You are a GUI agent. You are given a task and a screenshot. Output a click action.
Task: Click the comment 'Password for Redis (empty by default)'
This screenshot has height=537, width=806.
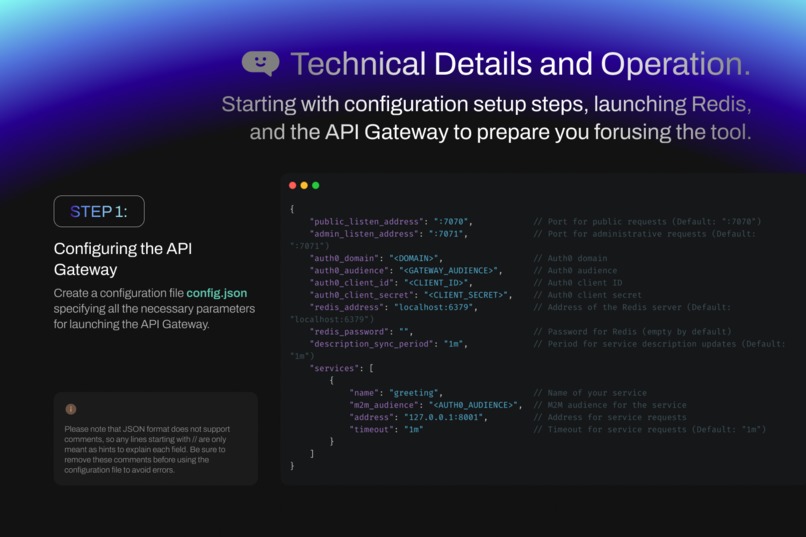[632, 331]
